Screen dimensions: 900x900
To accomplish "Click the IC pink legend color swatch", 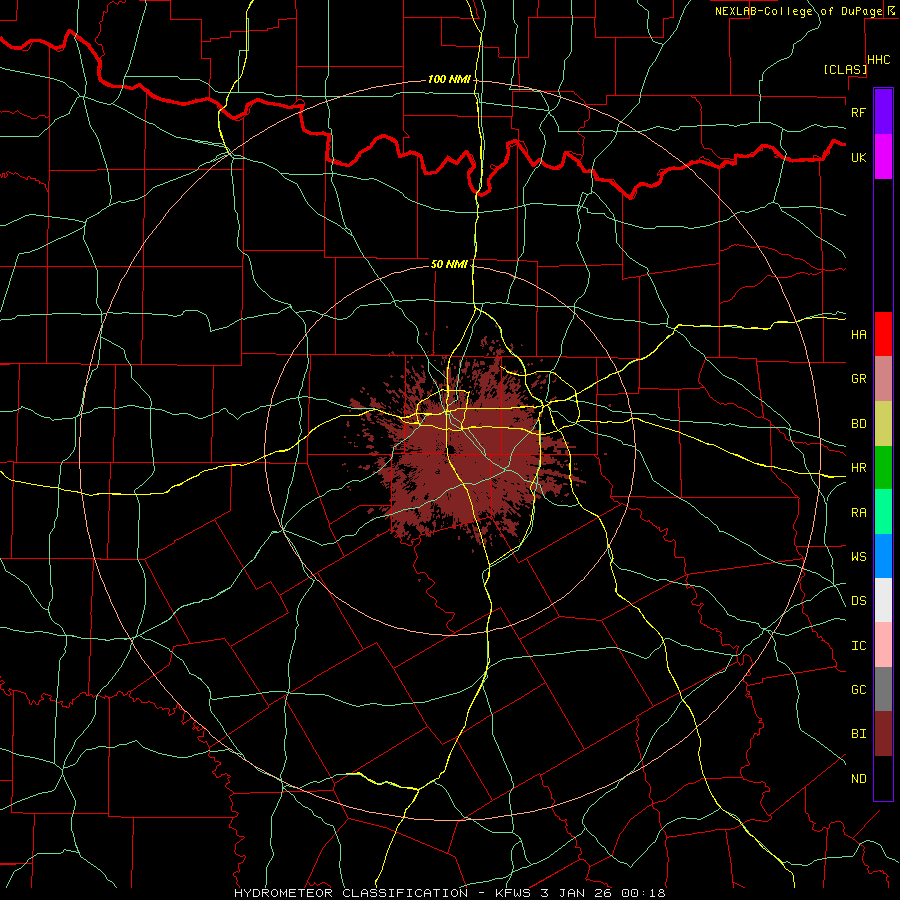I will pos(883,645).
